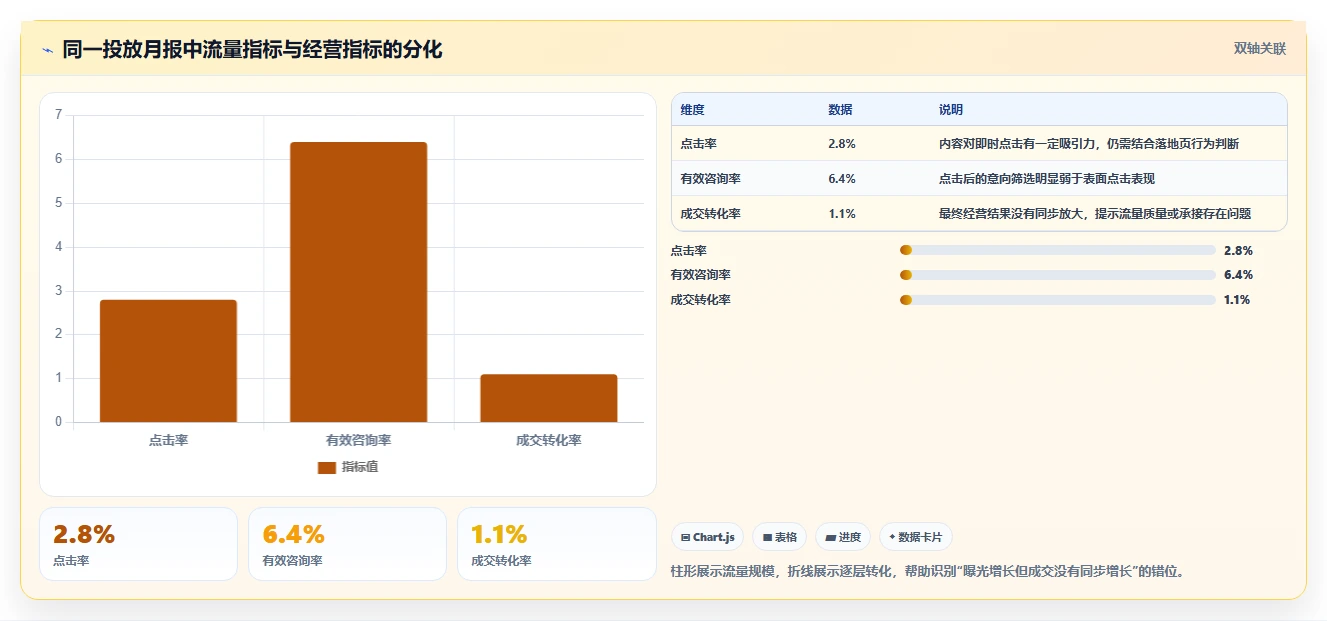
Task: Click the footer note starting 柱形展示流量规模
Action: click(927, 572)
